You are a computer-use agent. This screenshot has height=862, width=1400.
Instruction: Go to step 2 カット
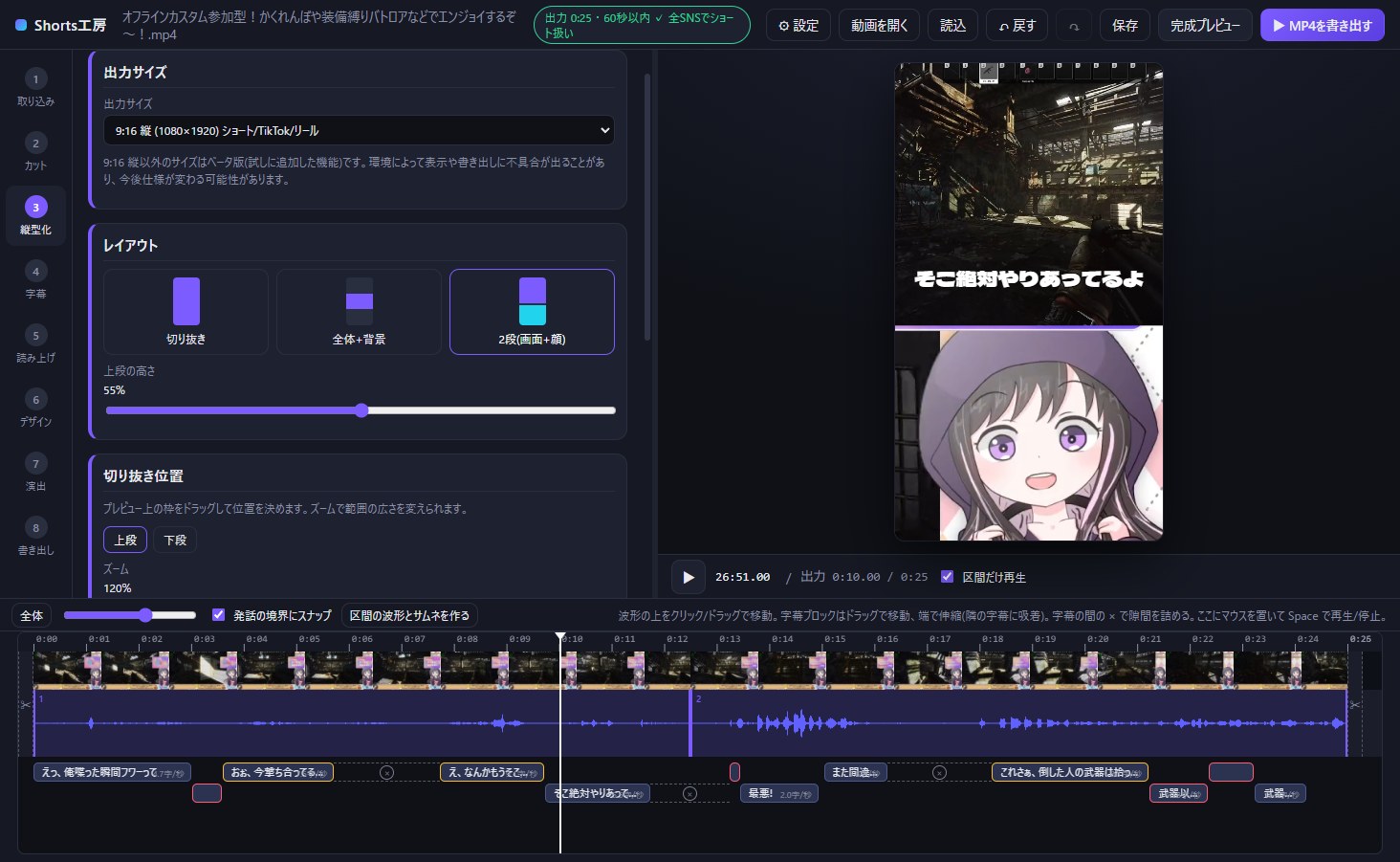pos(35,151)
